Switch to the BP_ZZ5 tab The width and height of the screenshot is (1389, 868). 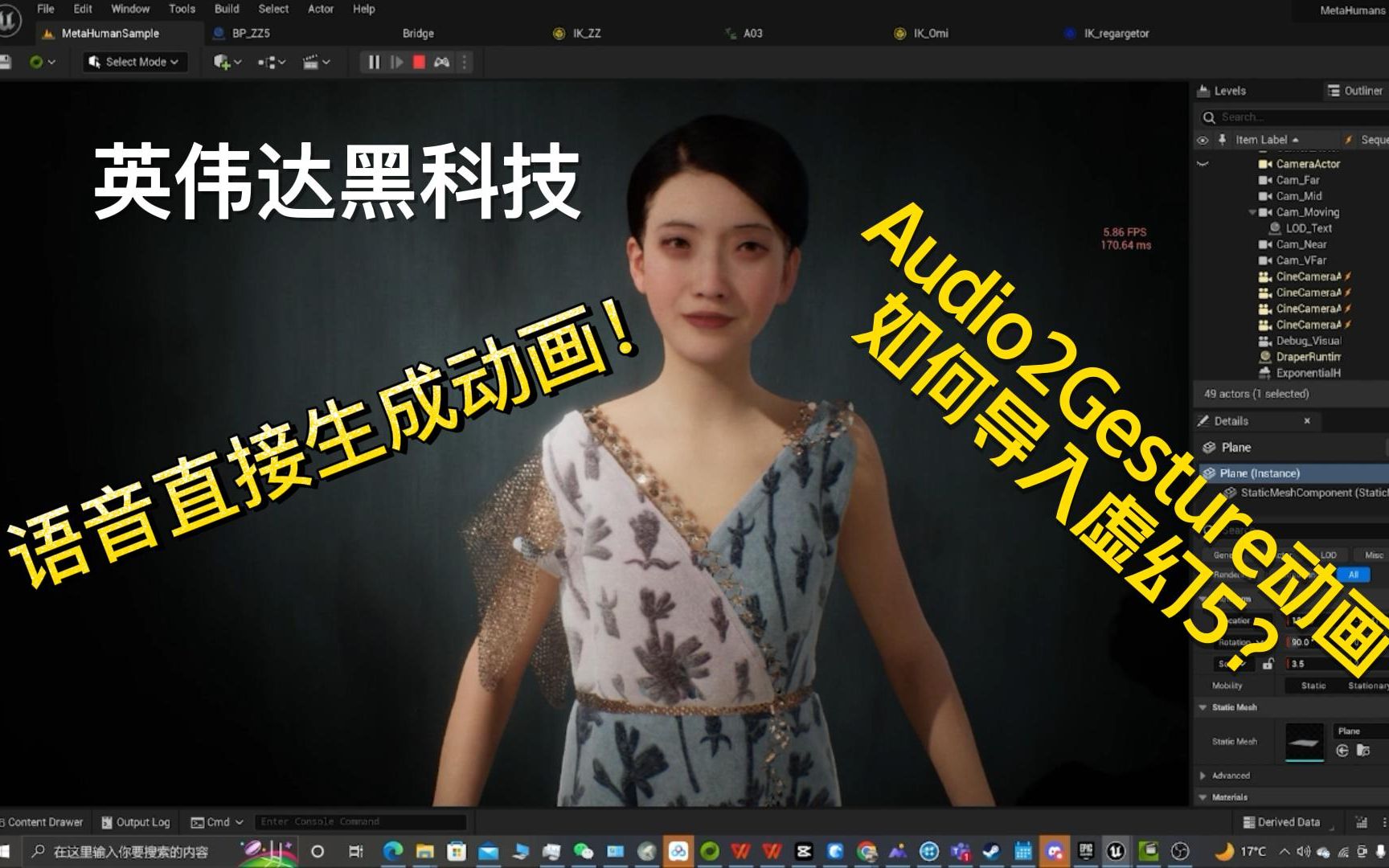pyautogui.click(x=250, y=33)
